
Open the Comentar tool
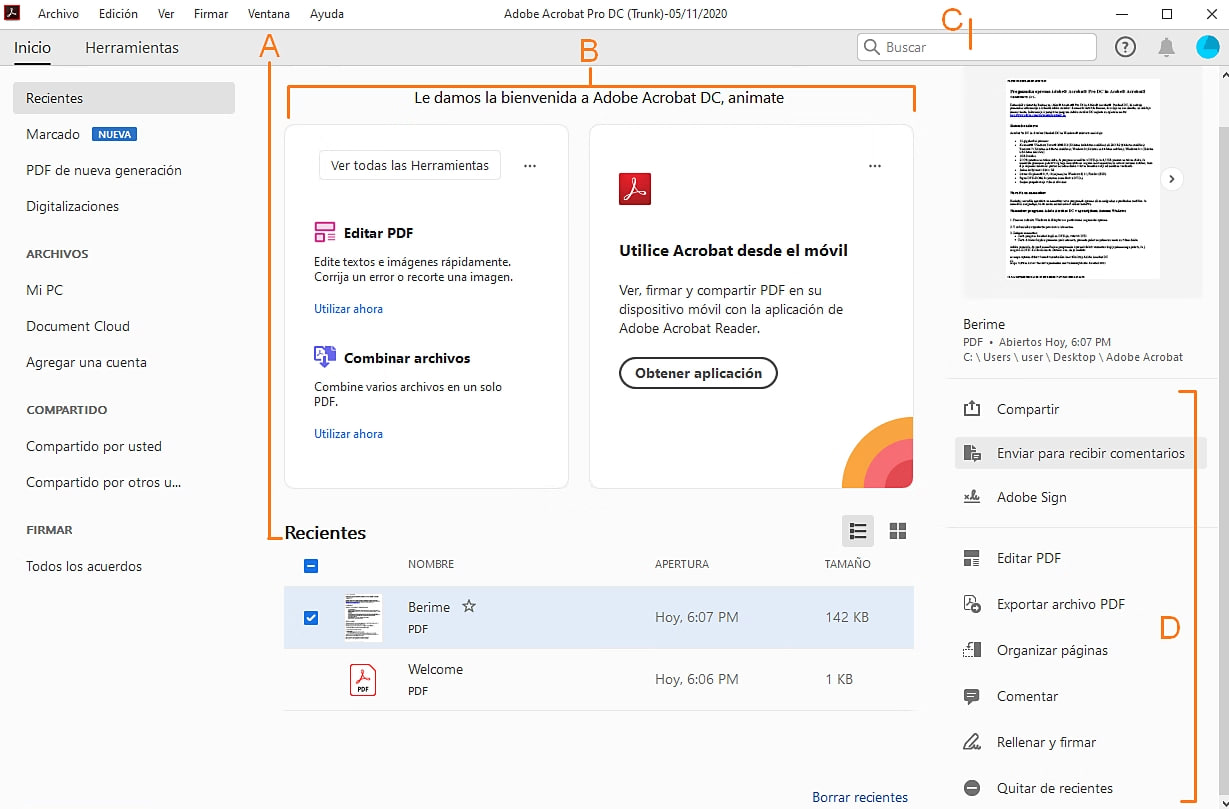pyautogui.click(x=1027, y=696)
